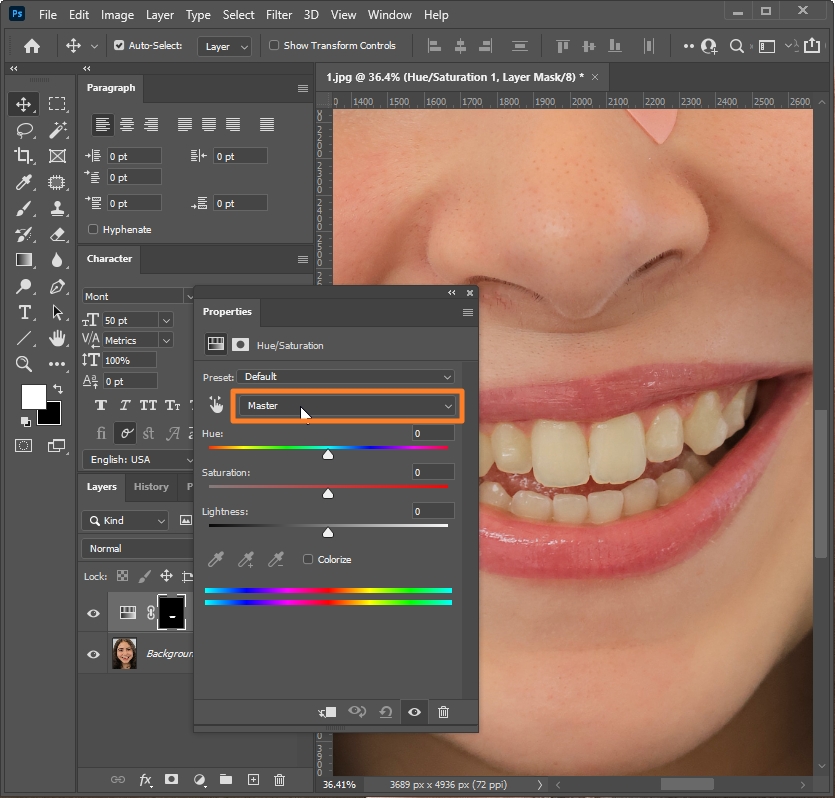This screenshot has height=798, width=835.
Task: Click the faux bold T button
Action: point(101,406)
